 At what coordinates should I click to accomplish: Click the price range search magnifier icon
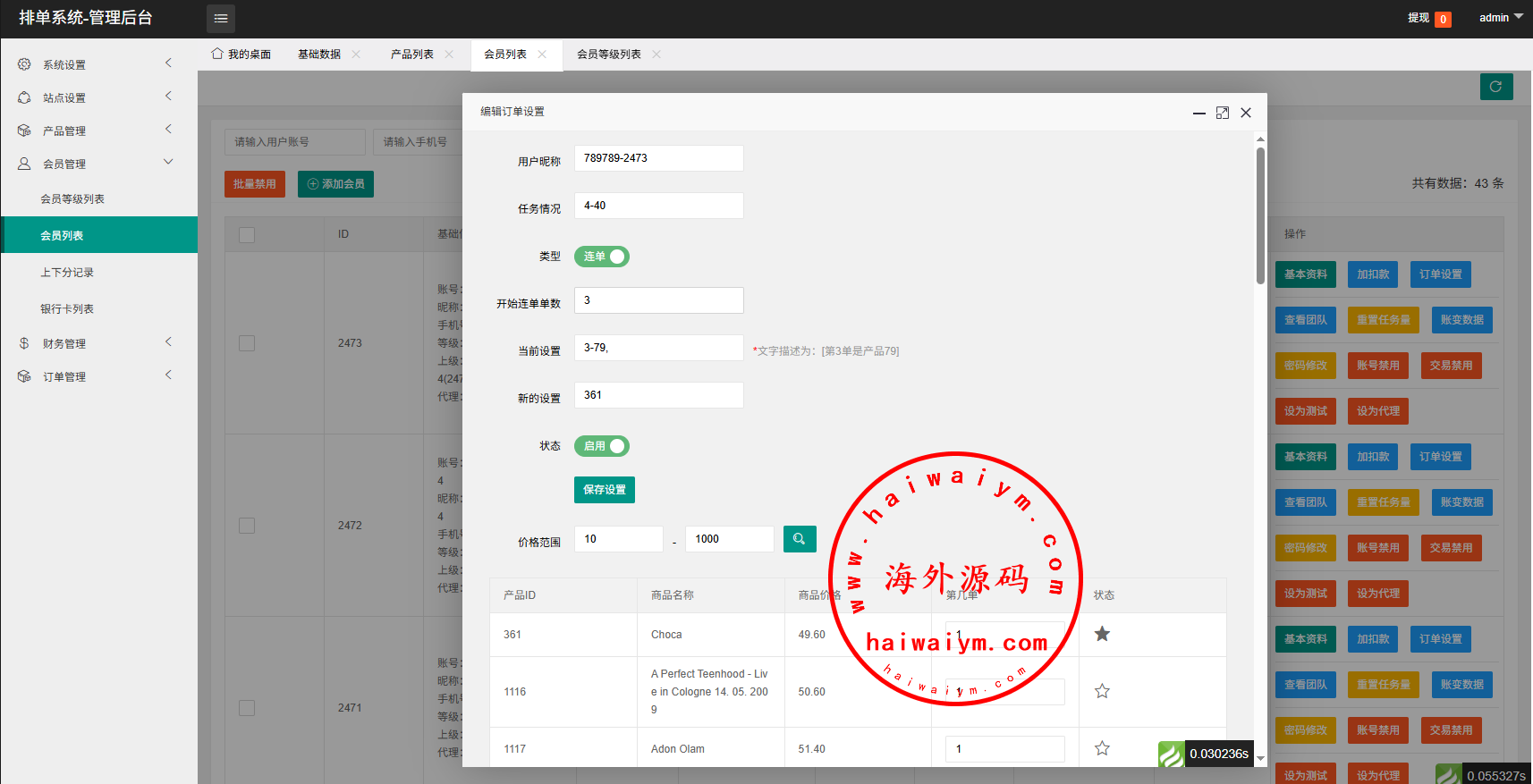point(799,539)
